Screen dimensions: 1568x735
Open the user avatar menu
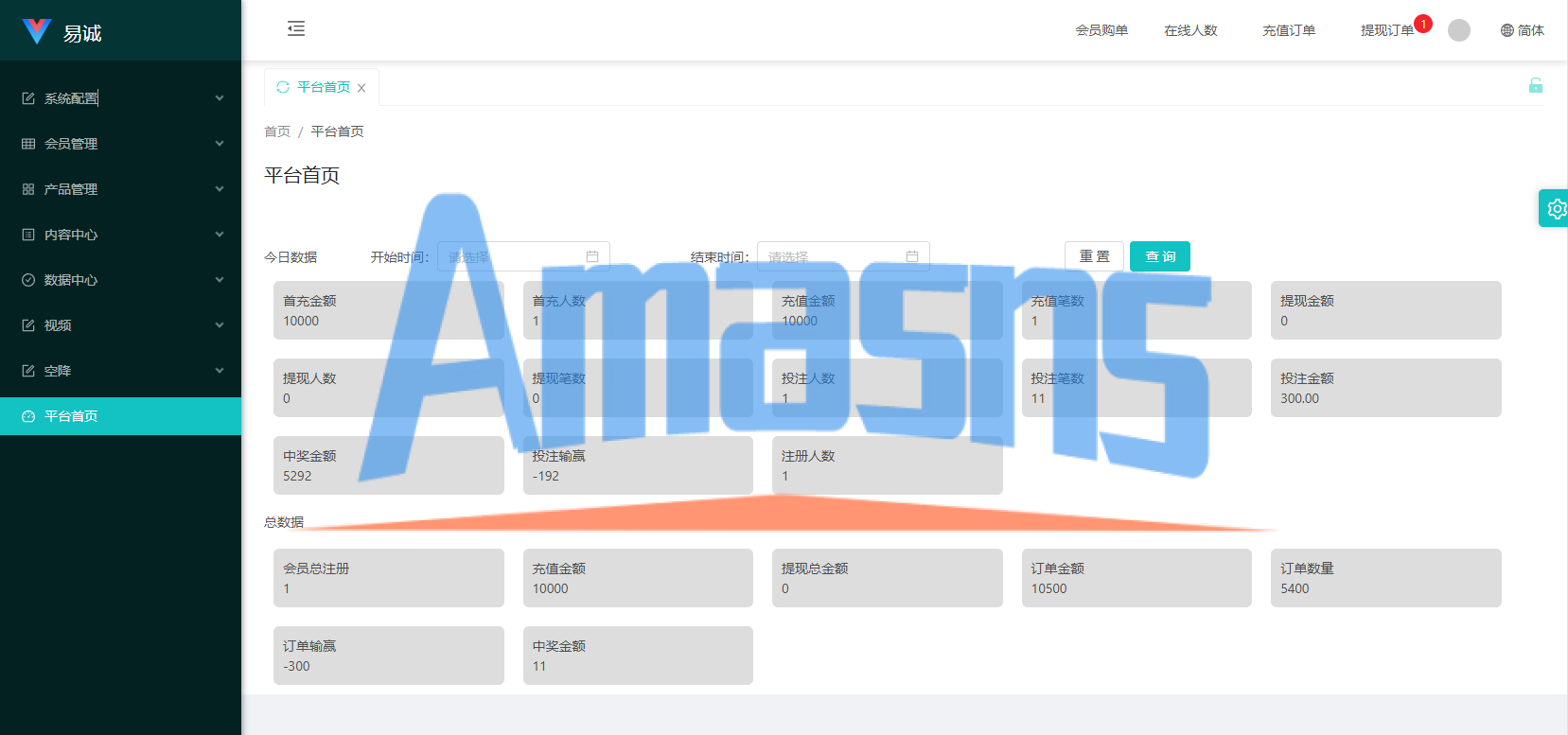click(1459, 30)
